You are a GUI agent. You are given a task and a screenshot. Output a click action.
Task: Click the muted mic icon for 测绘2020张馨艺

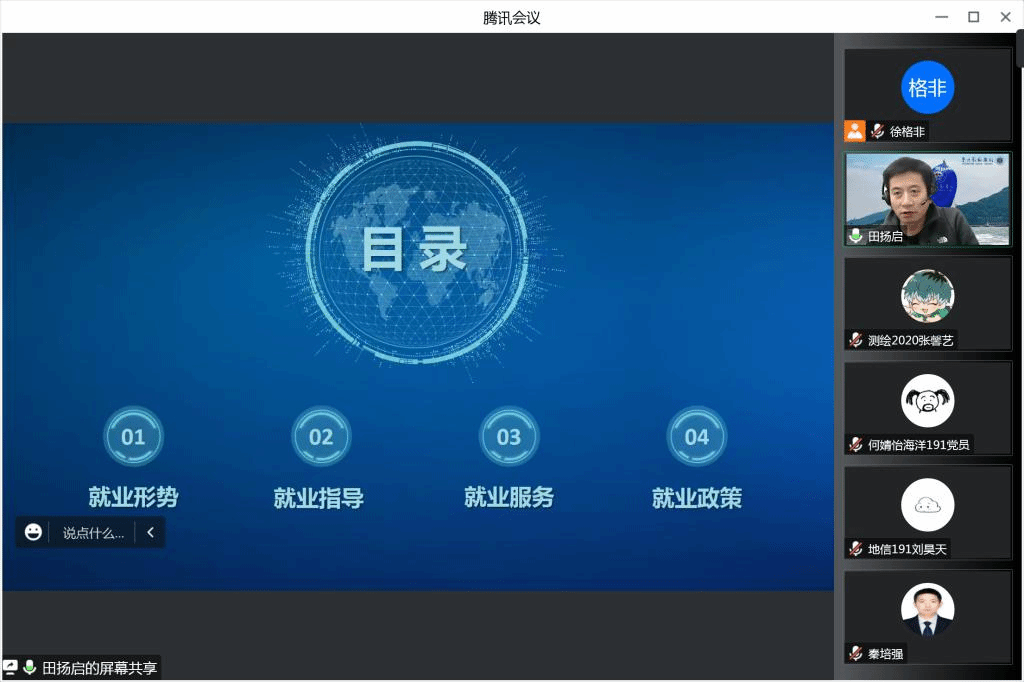(856, 340)
